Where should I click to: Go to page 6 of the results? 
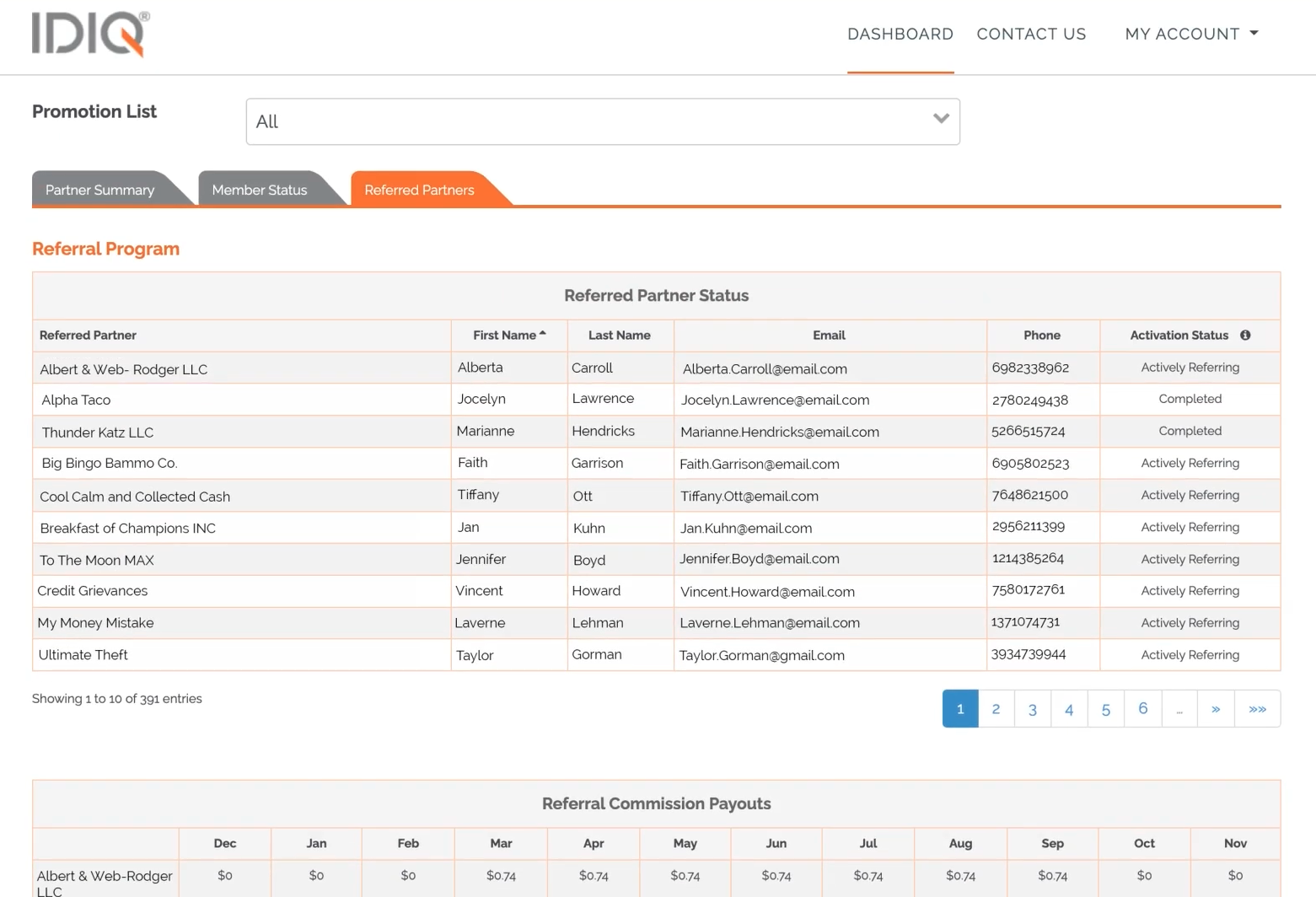pyautogui.click(x=1142, y=708)
